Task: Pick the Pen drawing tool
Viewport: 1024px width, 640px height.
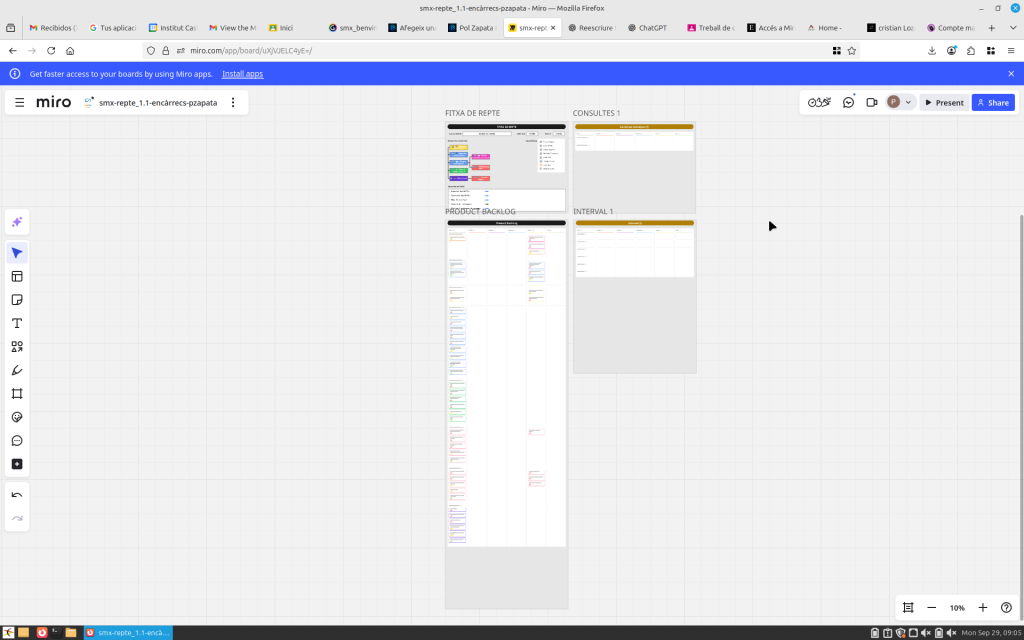Action: [17, 370]
